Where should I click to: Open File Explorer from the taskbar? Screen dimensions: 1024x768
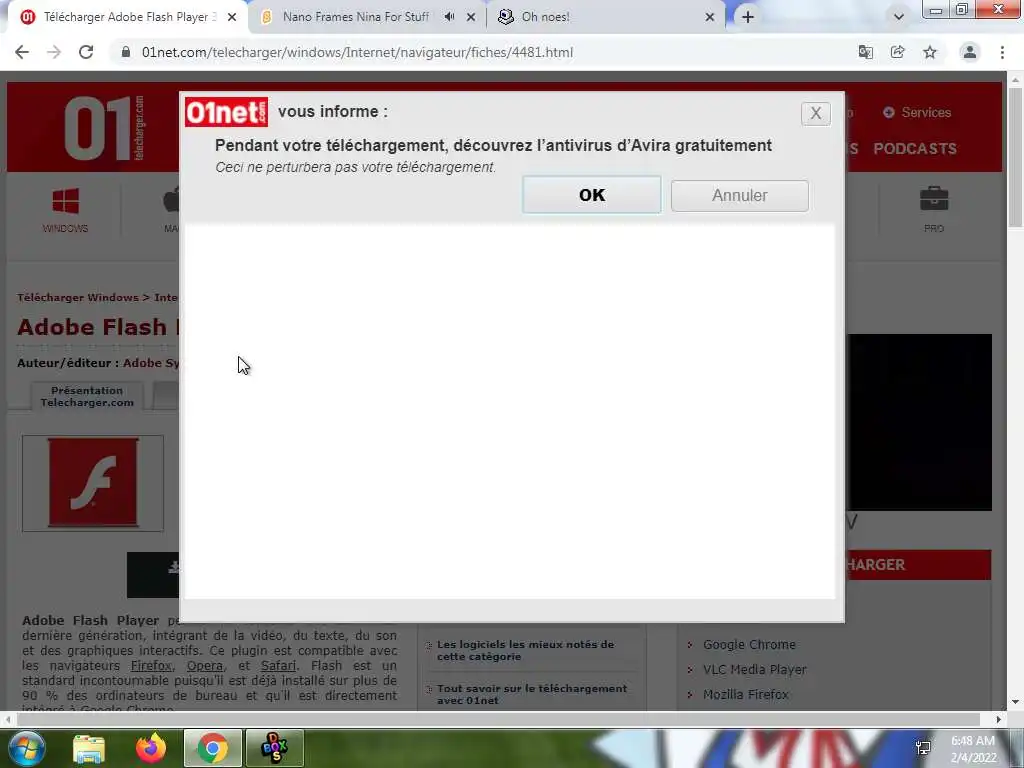tap(89, 748)
